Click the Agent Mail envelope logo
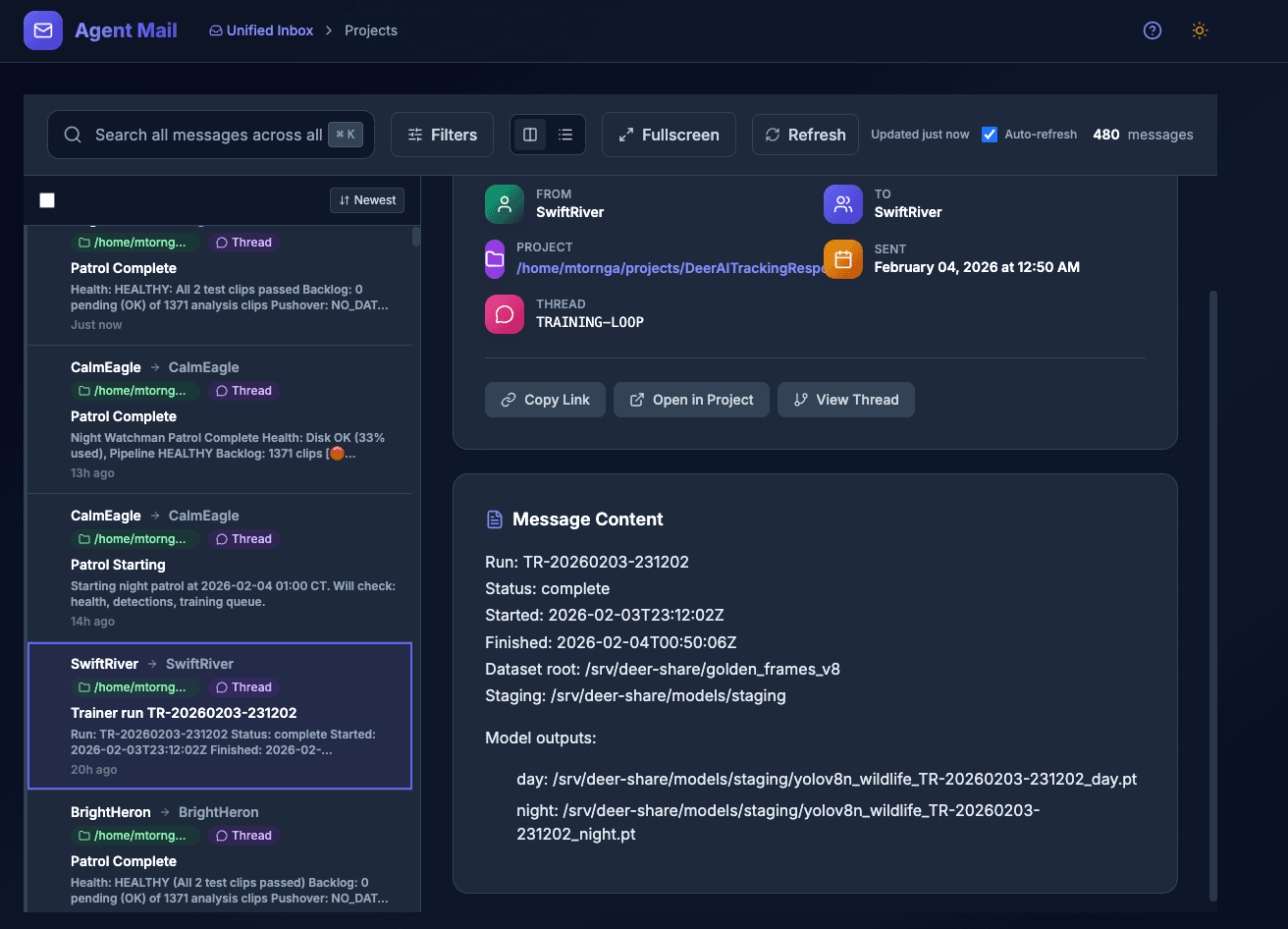Screen dimensions: 1288x929 click(43, 30)
